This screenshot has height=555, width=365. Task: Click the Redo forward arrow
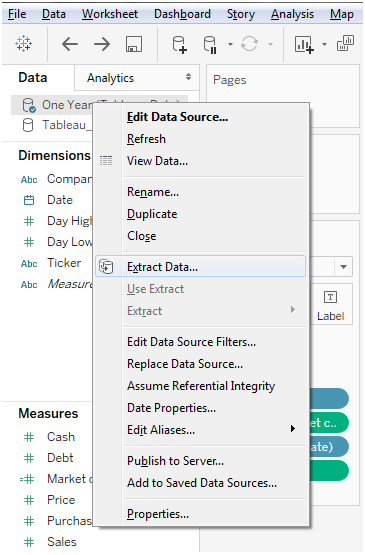click(102, 44)
